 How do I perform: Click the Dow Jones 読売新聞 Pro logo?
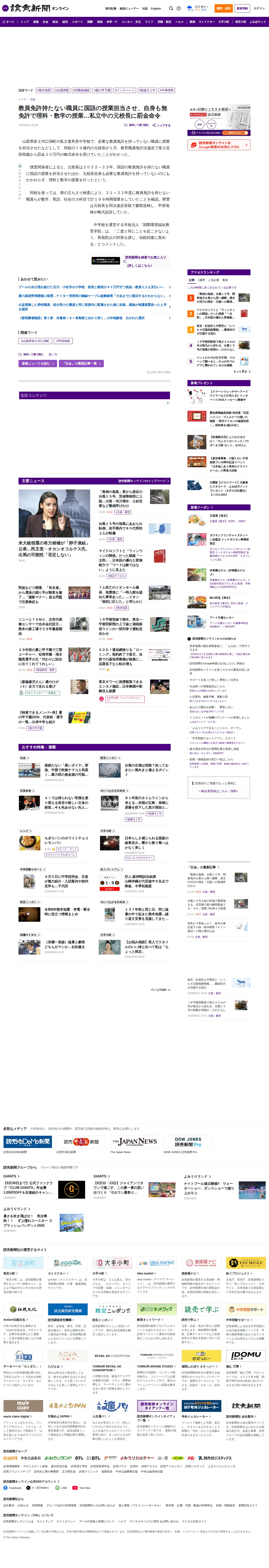point(188,1142)
